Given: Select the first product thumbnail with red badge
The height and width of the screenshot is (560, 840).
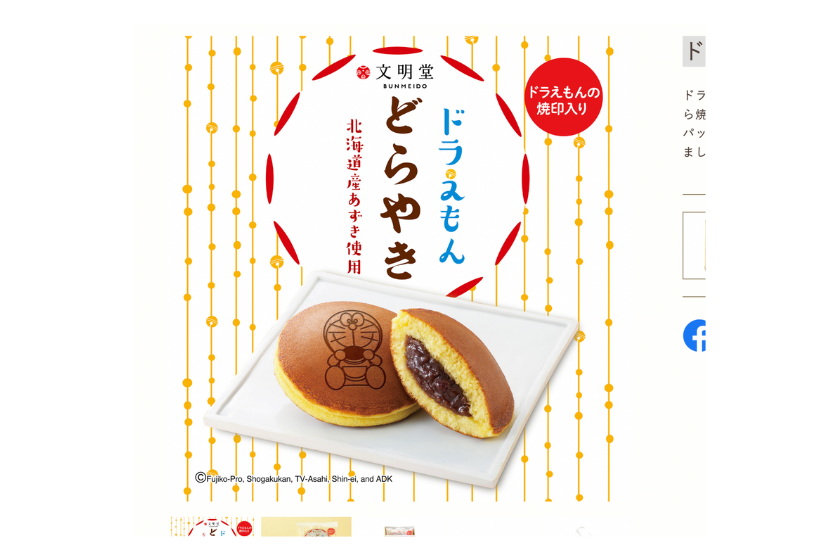Looking at the screenshot, I should tap(212, 526).
